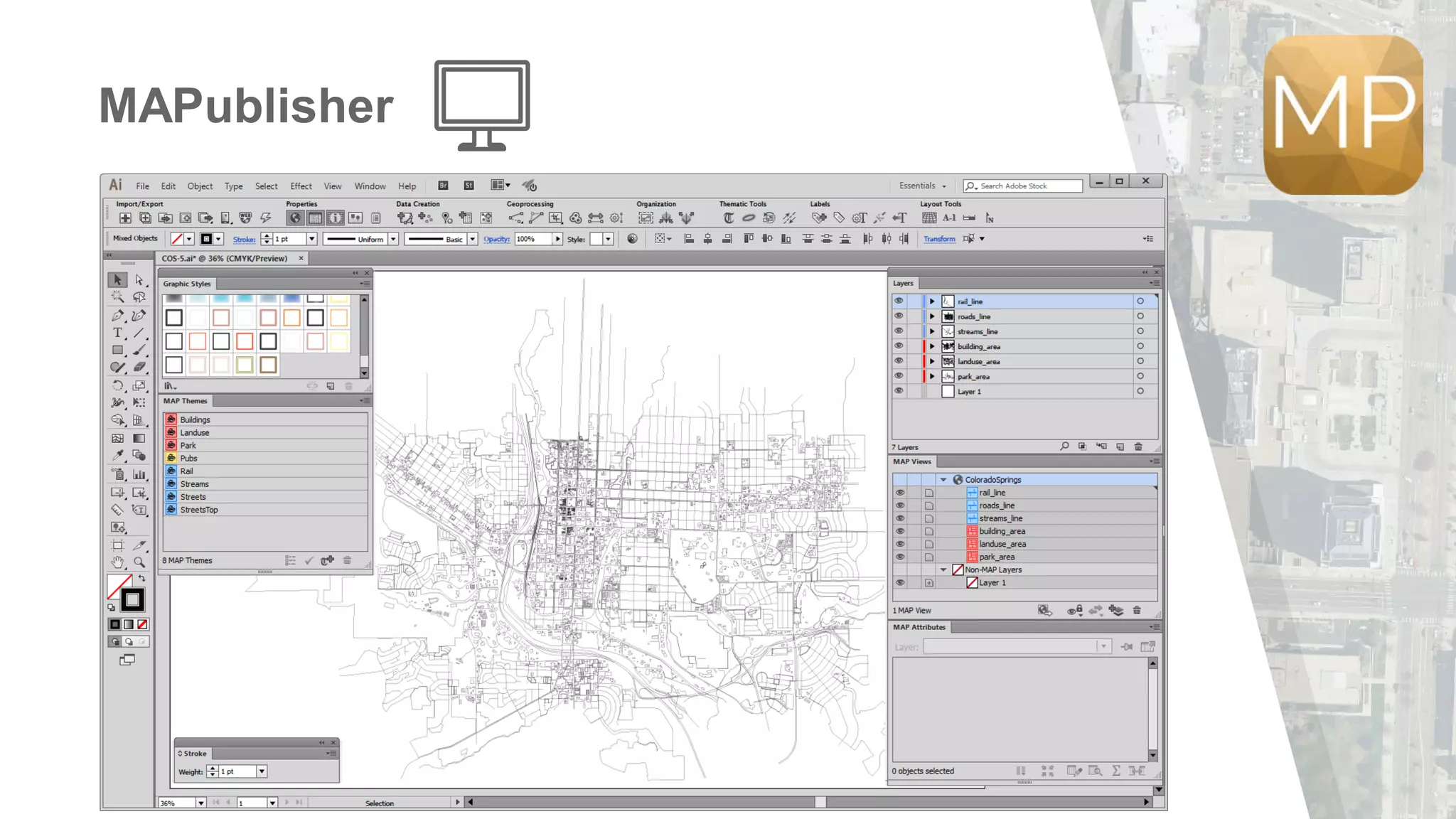This screenshot has height=819, width=1456.
Task: Expand the rail_line layer
Action: point(932,301)
